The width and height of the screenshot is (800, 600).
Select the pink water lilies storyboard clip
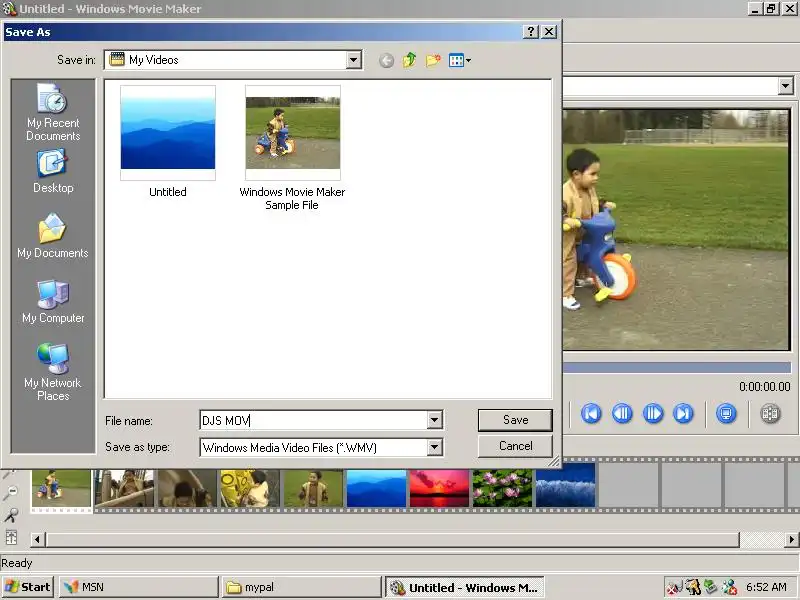tap(503, 488)
